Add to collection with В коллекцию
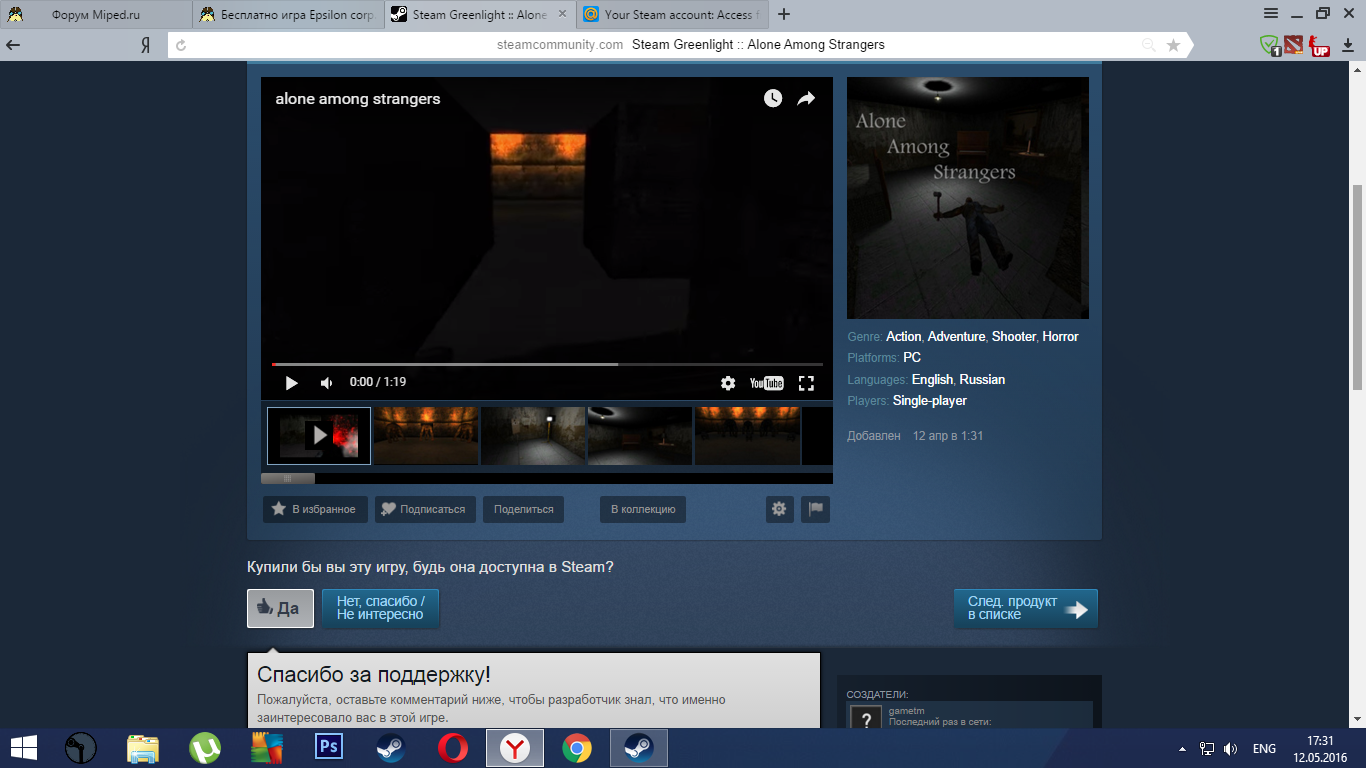Image resolution: width=1366 pixels, height=768 pixels. [643, 509]
